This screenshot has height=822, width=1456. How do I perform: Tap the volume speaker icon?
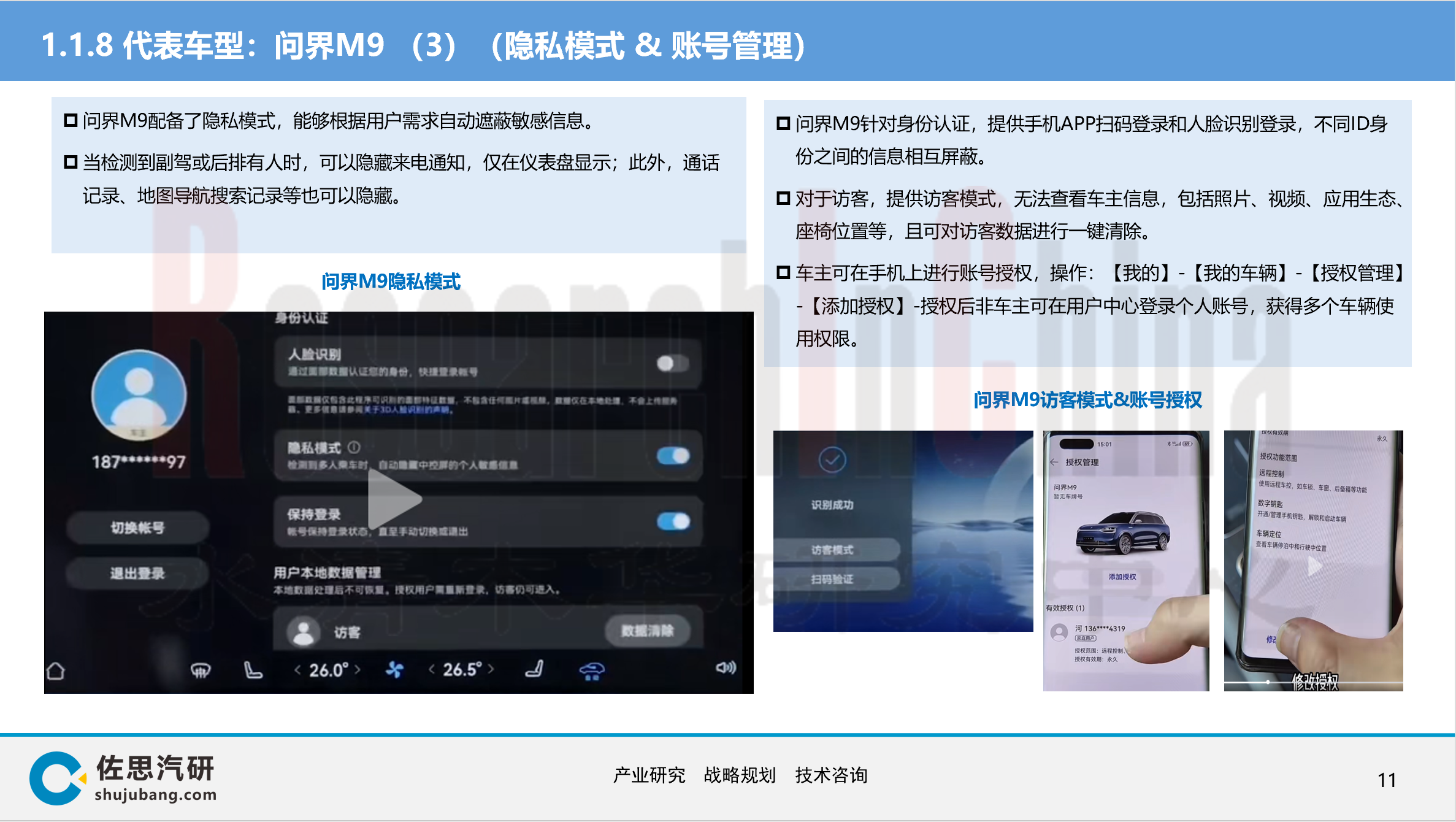[726, 667]
